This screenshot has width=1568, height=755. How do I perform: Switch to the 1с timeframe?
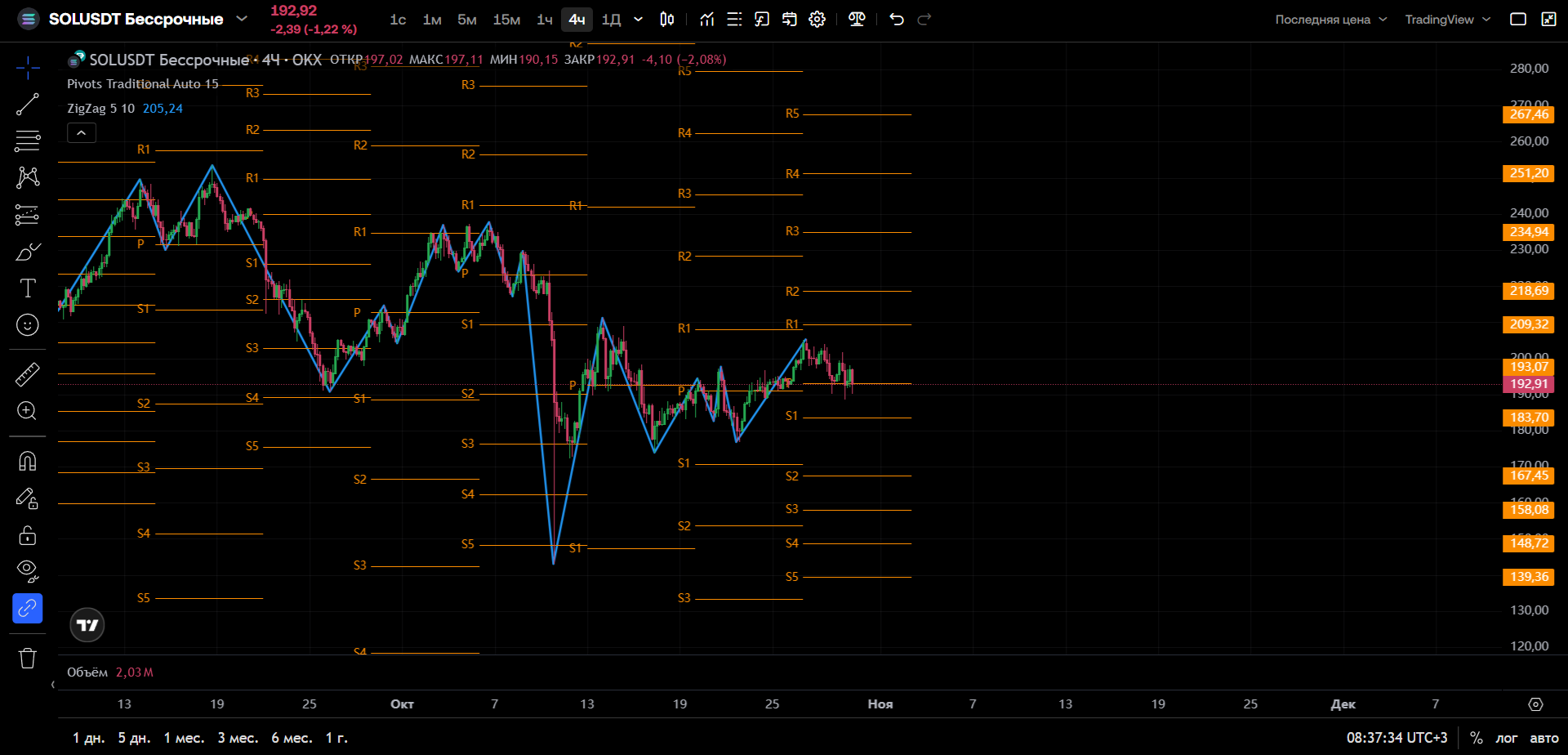click(x=398, y=19)
